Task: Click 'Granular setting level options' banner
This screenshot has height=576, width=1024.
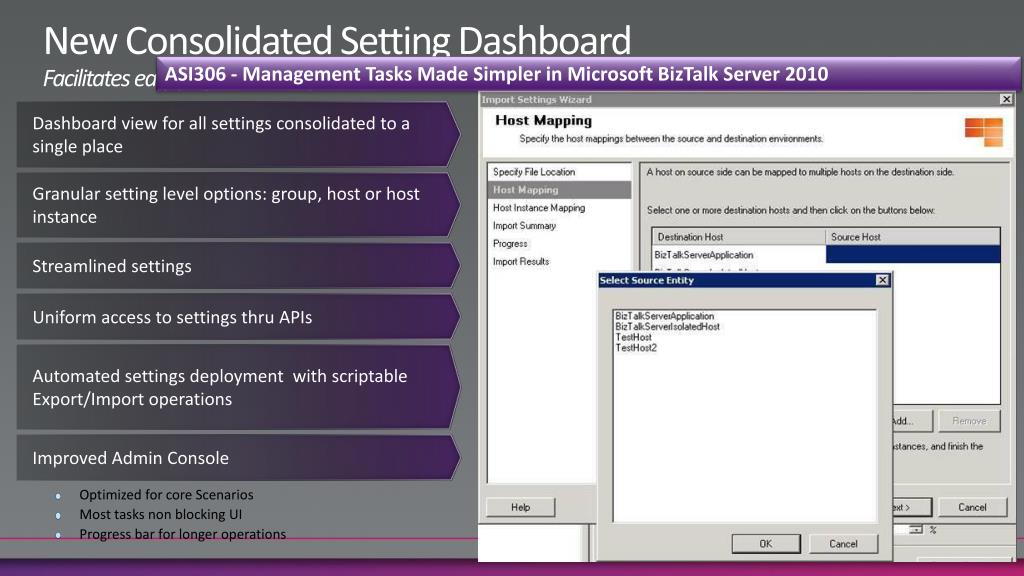Action: tap(238, 205)
